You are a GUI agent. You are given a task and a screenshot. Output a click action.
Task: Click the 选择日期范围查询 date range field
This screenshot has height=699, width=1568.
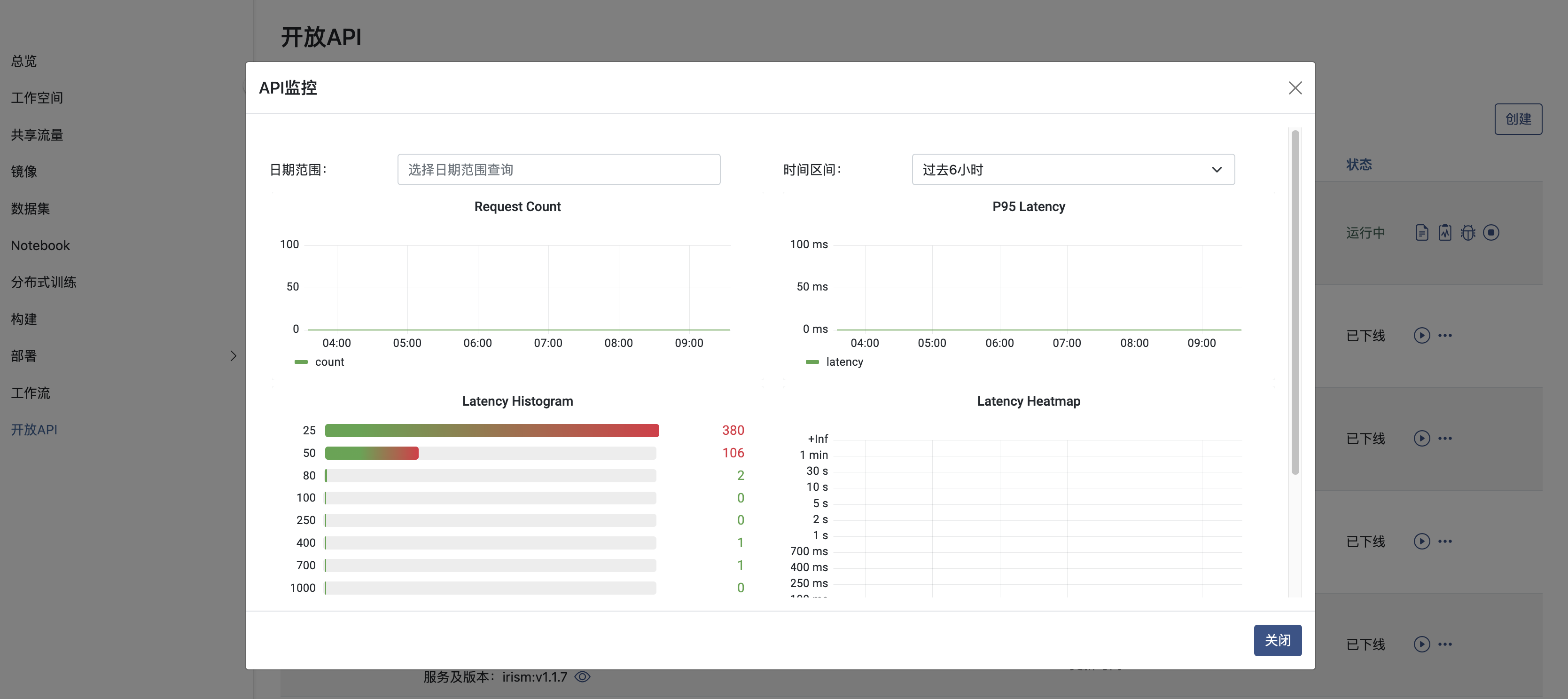pos(558,170)
